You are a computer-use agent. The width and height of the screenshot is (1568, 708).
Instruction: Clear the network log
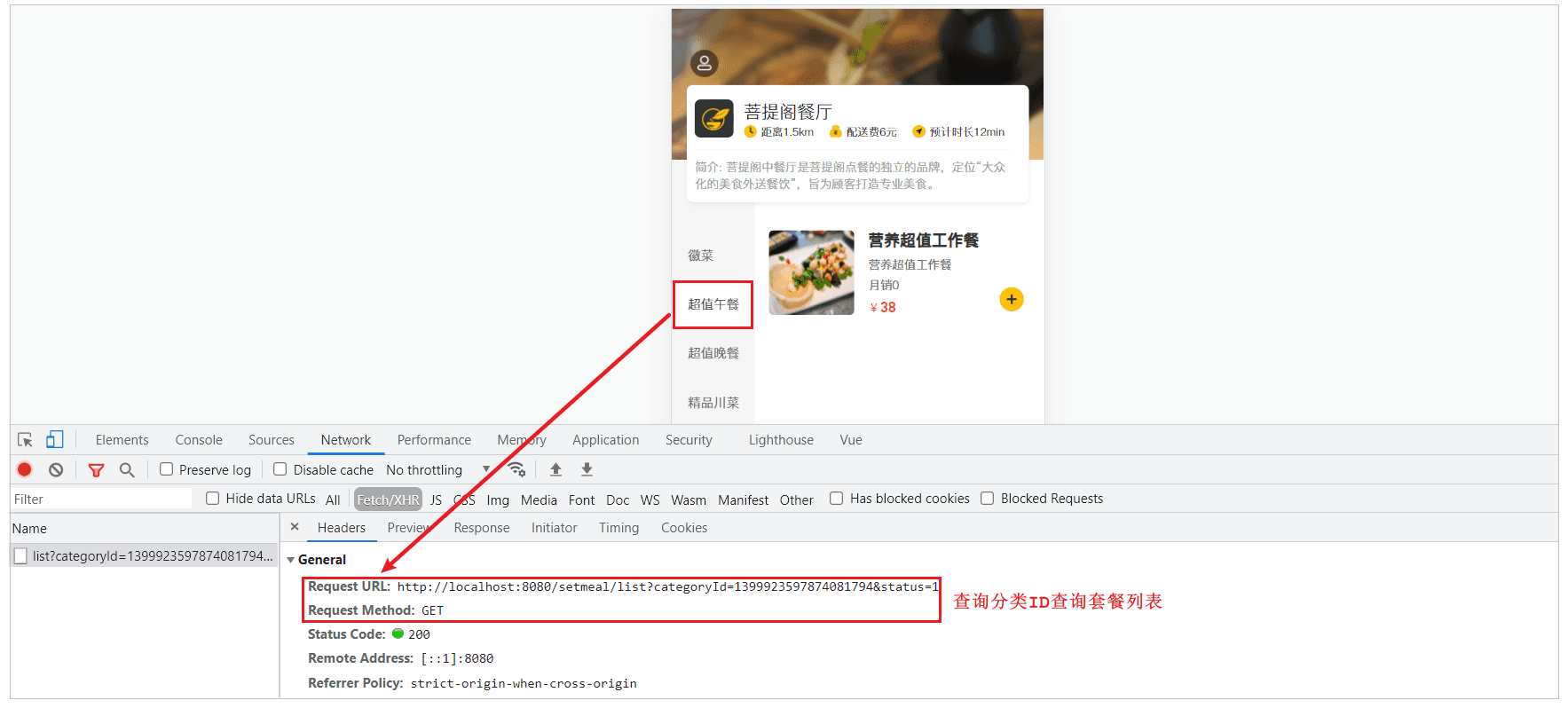coord(56,470)
